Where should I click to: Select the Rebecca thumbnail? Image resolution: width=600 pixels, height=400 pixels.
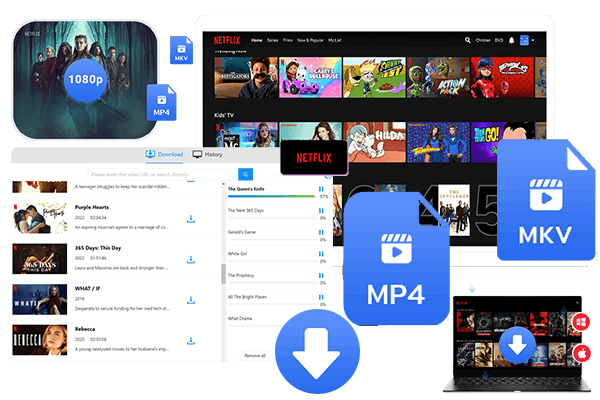pos(40,340)
